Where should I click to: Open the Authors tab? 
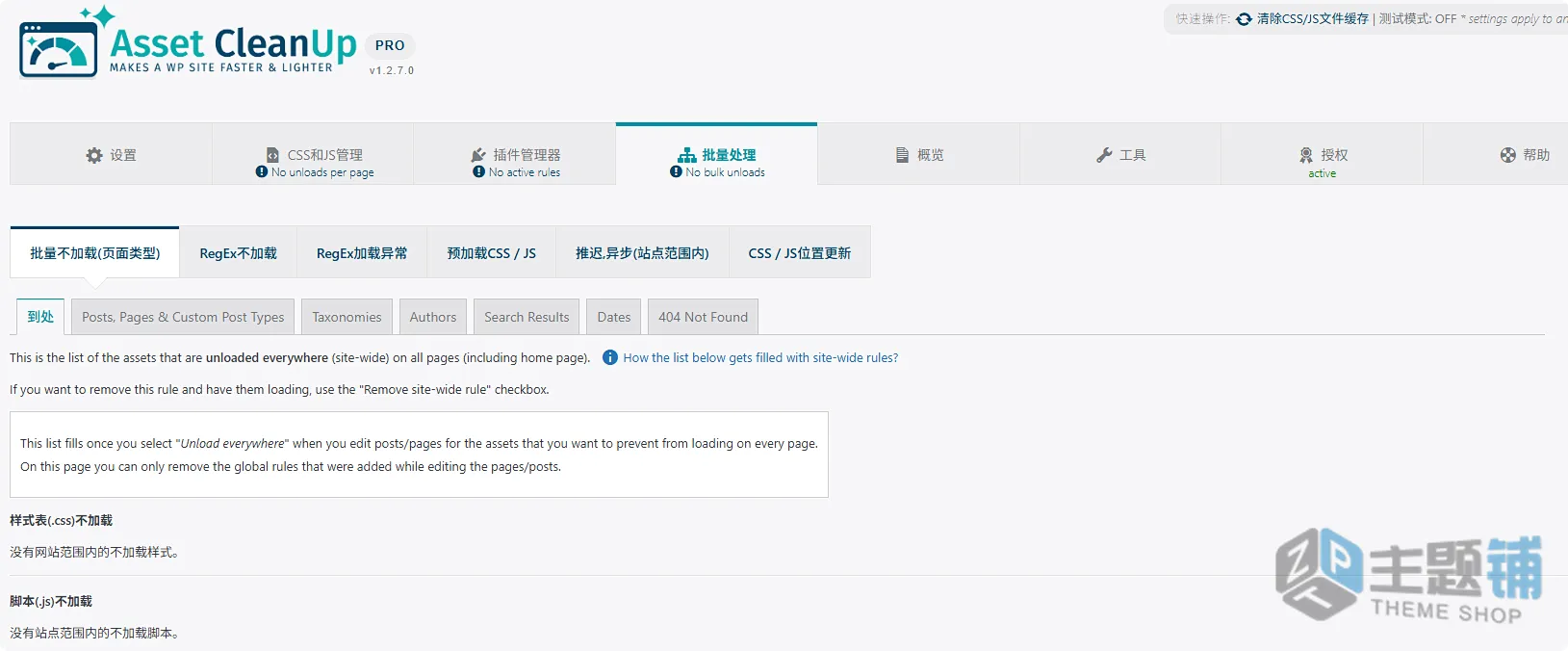point(433,317)
